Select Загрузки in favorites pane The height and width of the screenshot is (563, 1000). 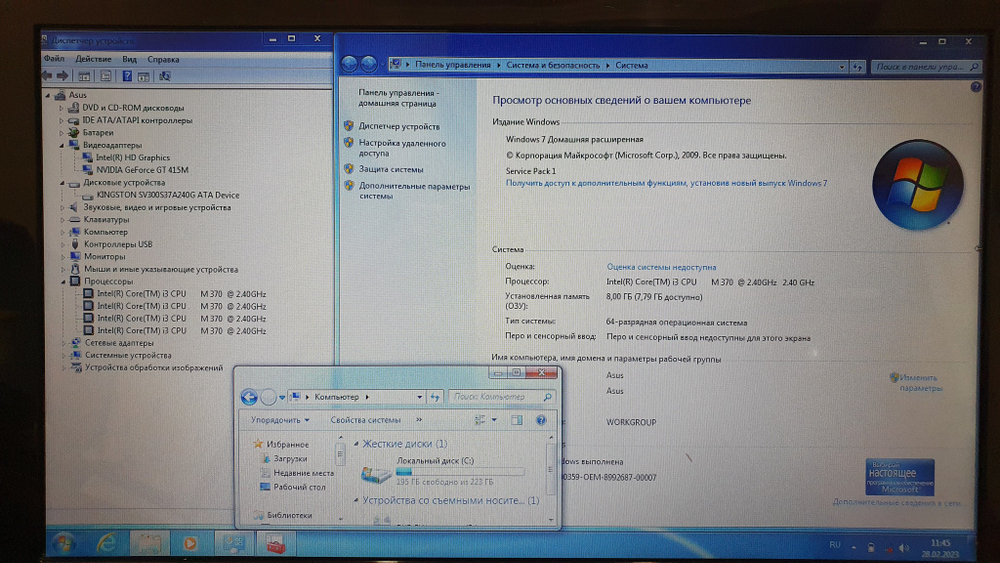(290, 458)
